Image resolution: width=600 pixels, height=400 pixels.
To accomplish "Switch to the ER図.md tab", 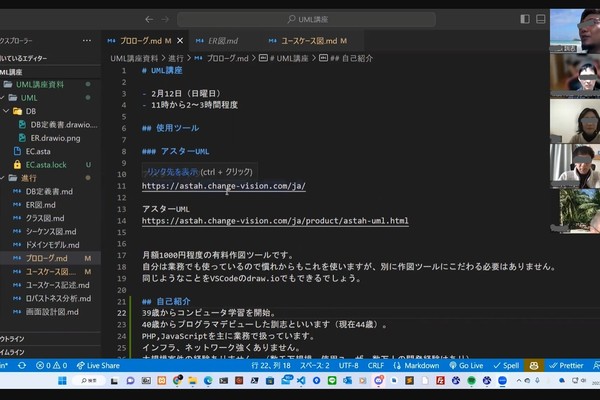I will [x=223, y=41].
